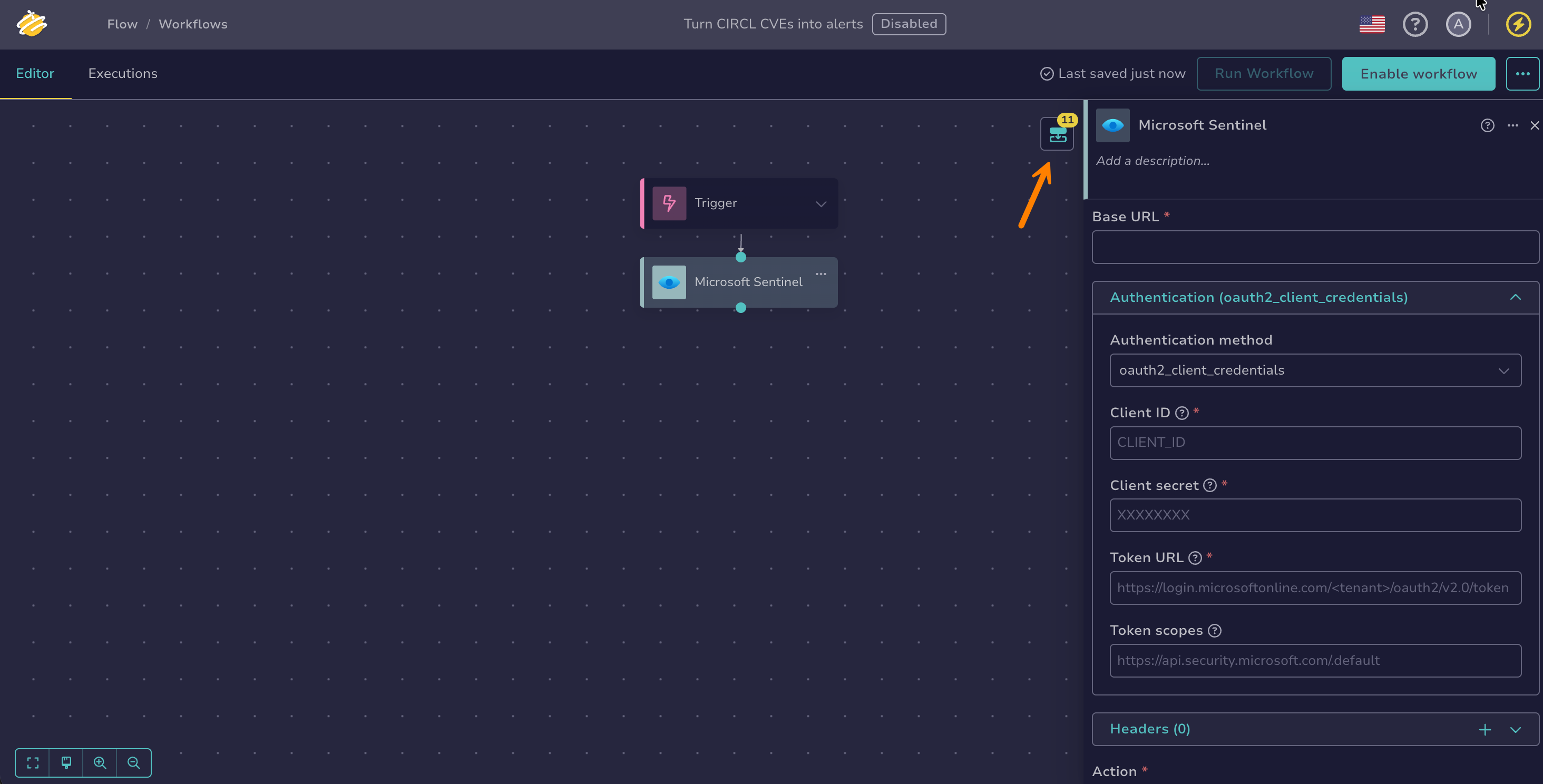
Task: Show help tooltip for Client ID
Action: 1181,413
